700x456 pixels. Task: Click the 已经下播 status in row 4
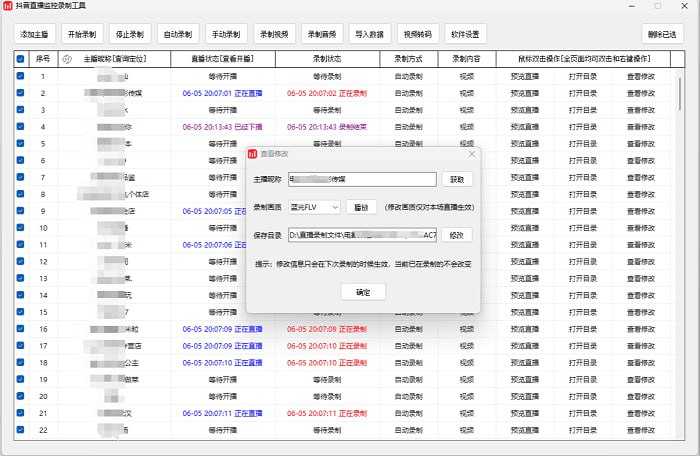248,127
